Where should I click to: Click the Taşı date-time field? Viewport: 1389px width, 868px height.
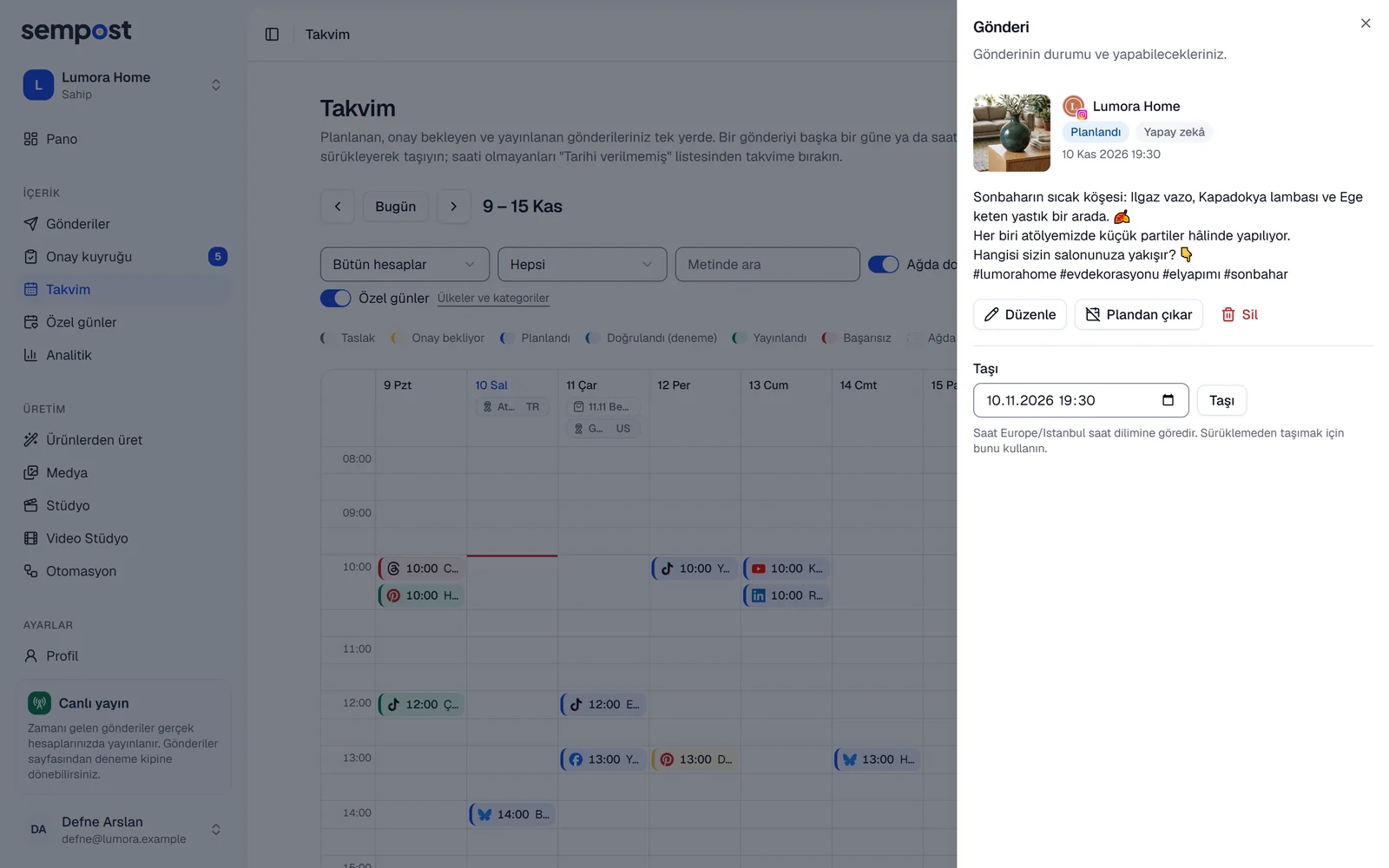1081,400
